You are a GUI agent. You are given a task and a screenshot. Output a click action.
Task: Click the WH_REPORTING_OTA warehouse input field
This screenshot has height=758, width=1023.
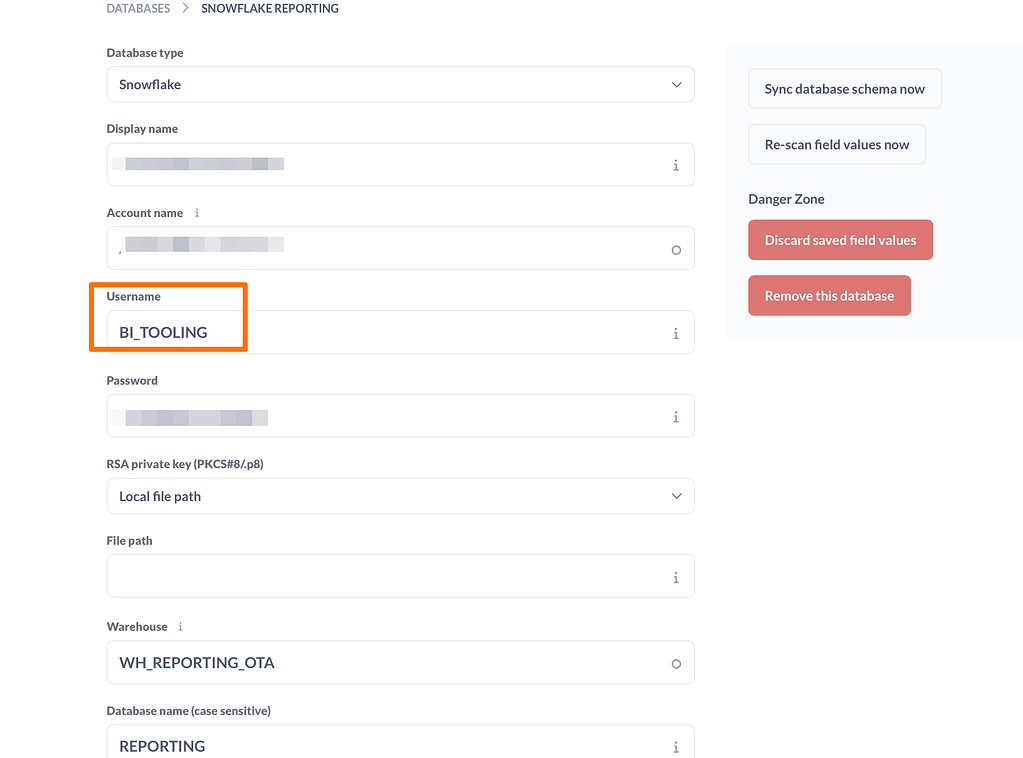coord(401,662)
